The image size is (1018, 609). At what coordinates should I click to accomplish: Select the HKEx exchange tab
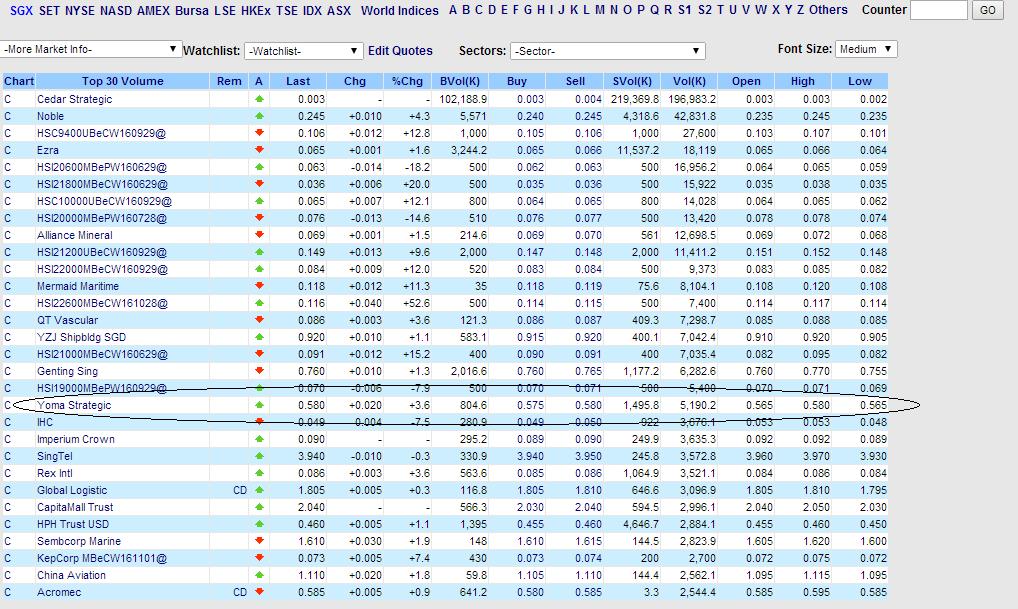256,10
